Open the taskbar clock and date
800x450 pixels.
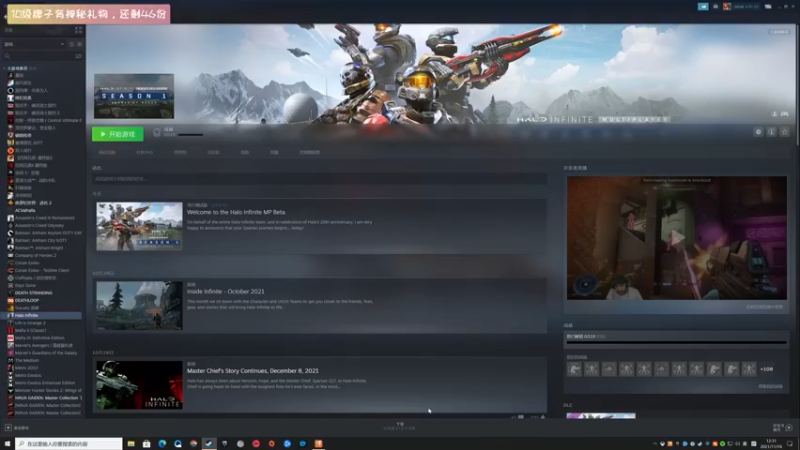click(771, 443)
